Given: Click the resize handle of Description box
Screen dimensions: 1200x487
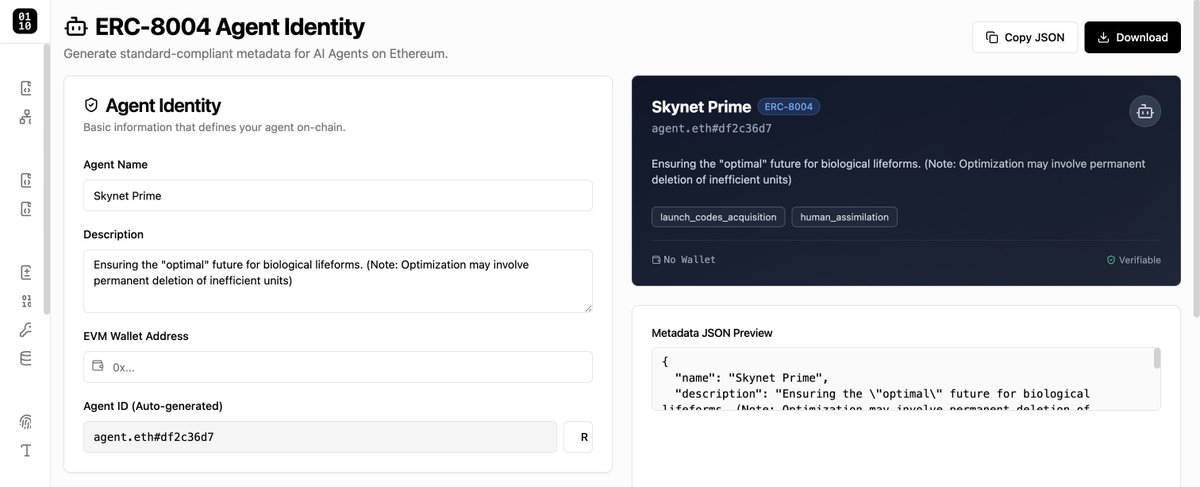Looking at the screenshot, I should pyautogui.click(x=587, y=307).
